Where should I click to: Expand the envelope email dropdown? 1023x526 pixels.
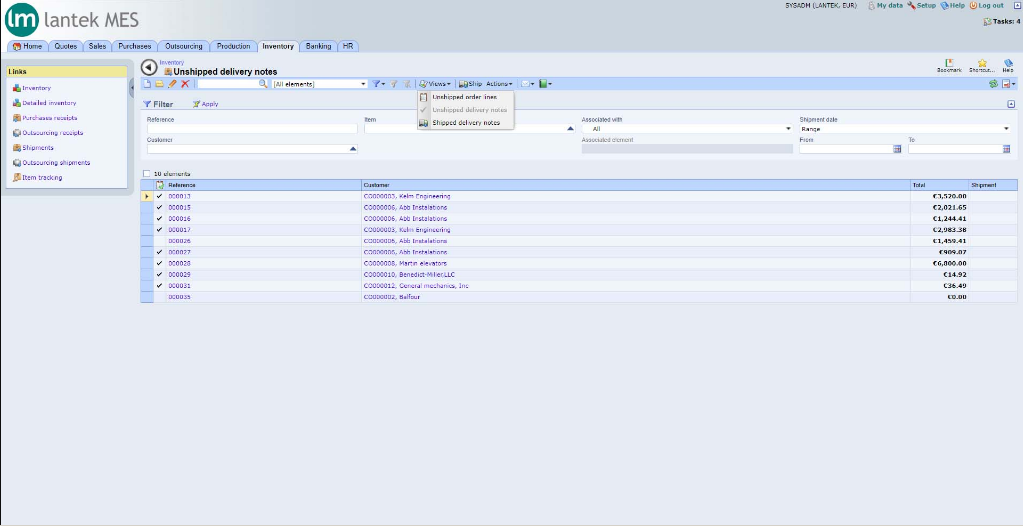coord(532,84)
